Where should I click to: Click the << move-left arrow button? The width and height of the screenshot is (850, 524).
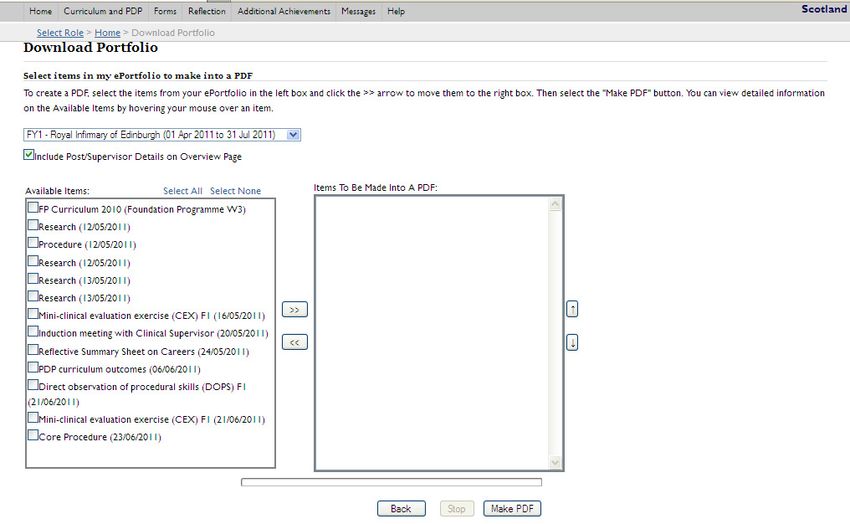click(x=294, y=342)
